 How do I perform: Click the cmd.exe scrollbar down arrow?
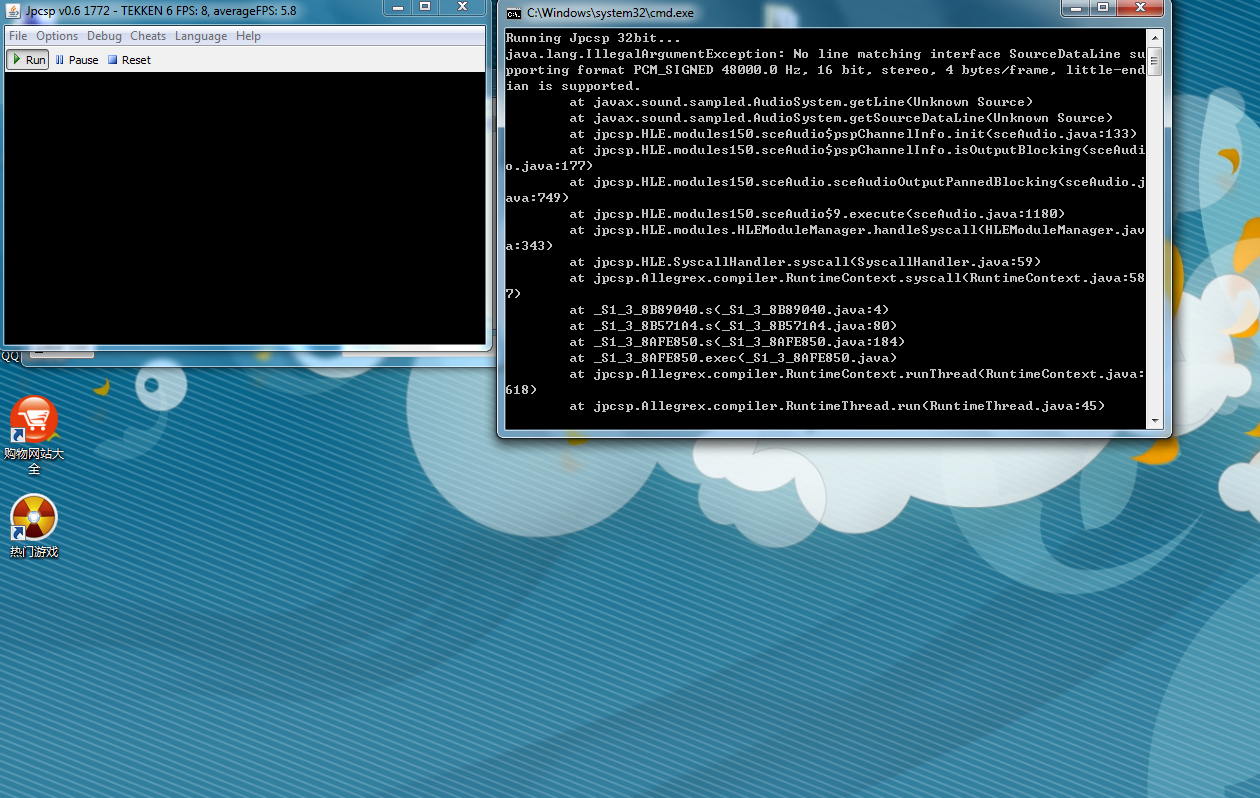[1155, 421]
